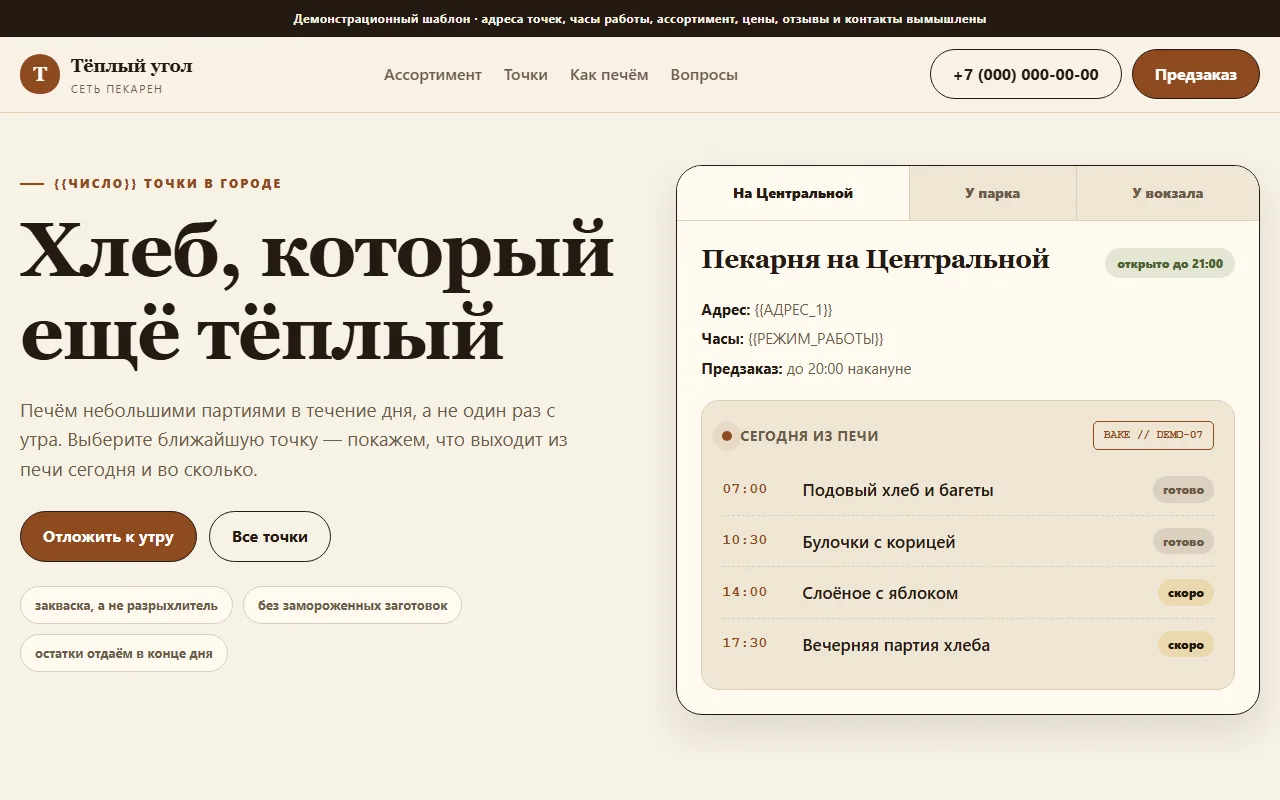This screenshot has height=800, width=1280.
Task: Click the «Сеть пекарен» subtitle under the logo
Action: (x=117, y=89)
